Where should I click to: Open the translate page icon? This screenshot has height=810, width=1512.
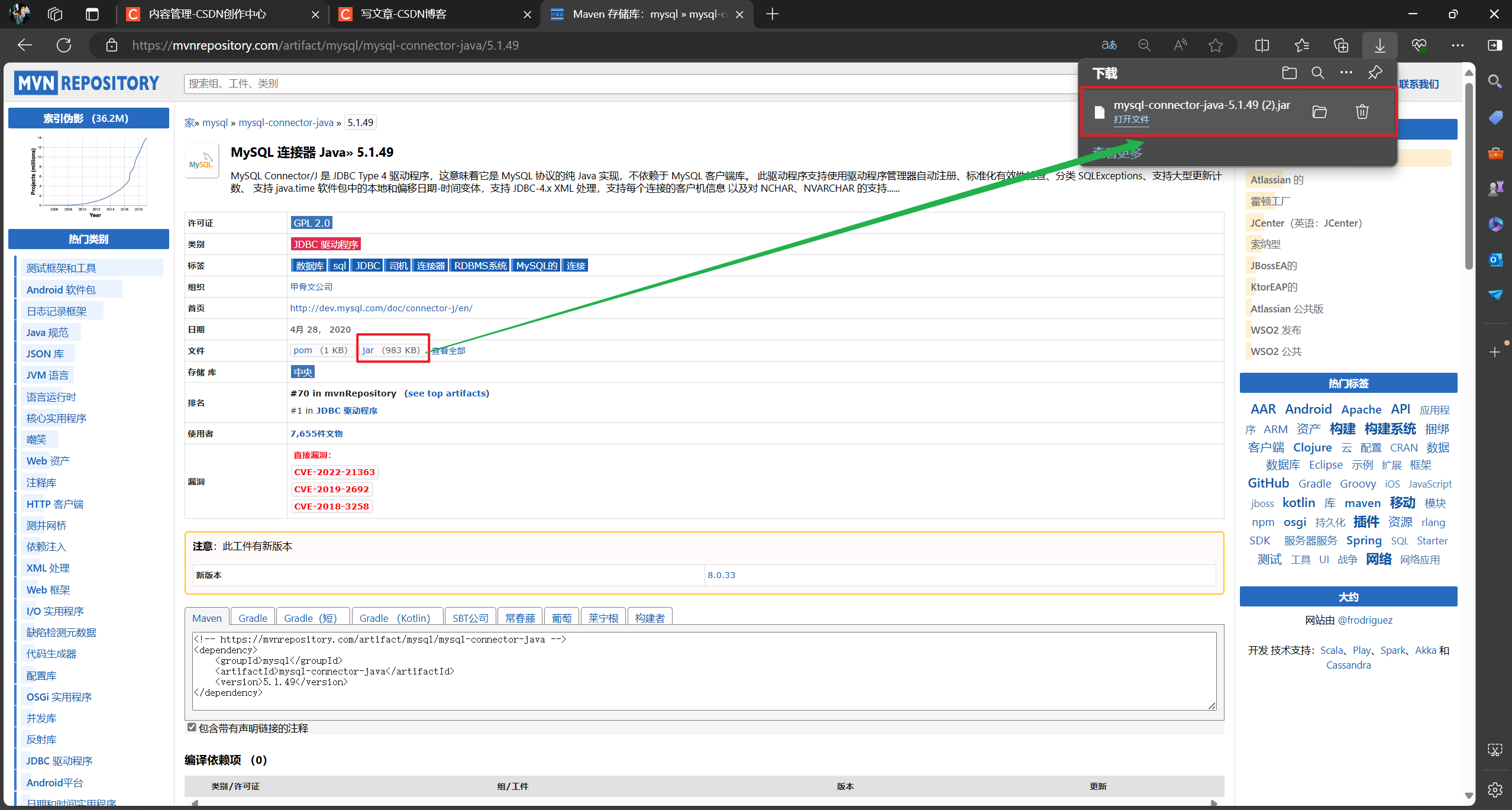(x=1109, y=45)
